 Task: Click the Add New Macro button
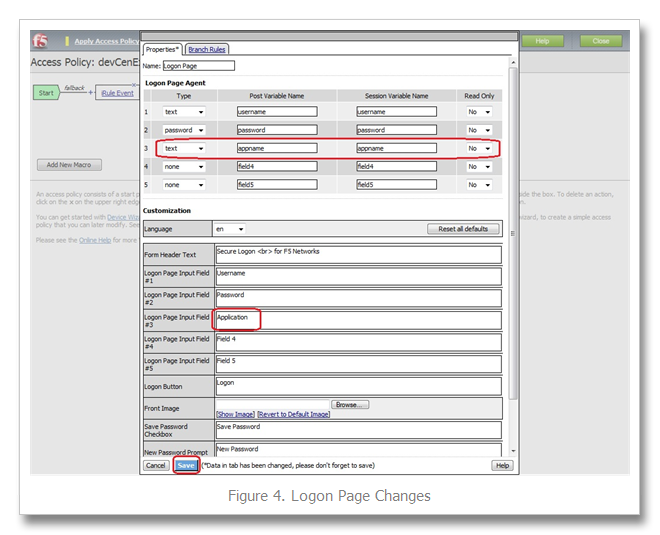click(69, 165)
